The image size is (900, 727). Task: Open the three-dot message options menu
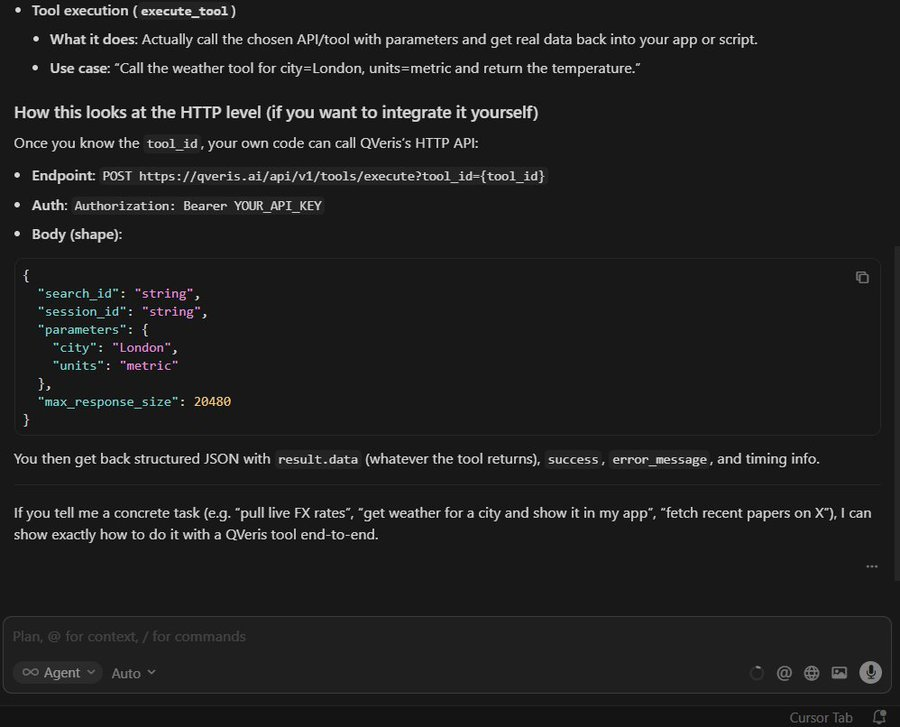point(871,566)
